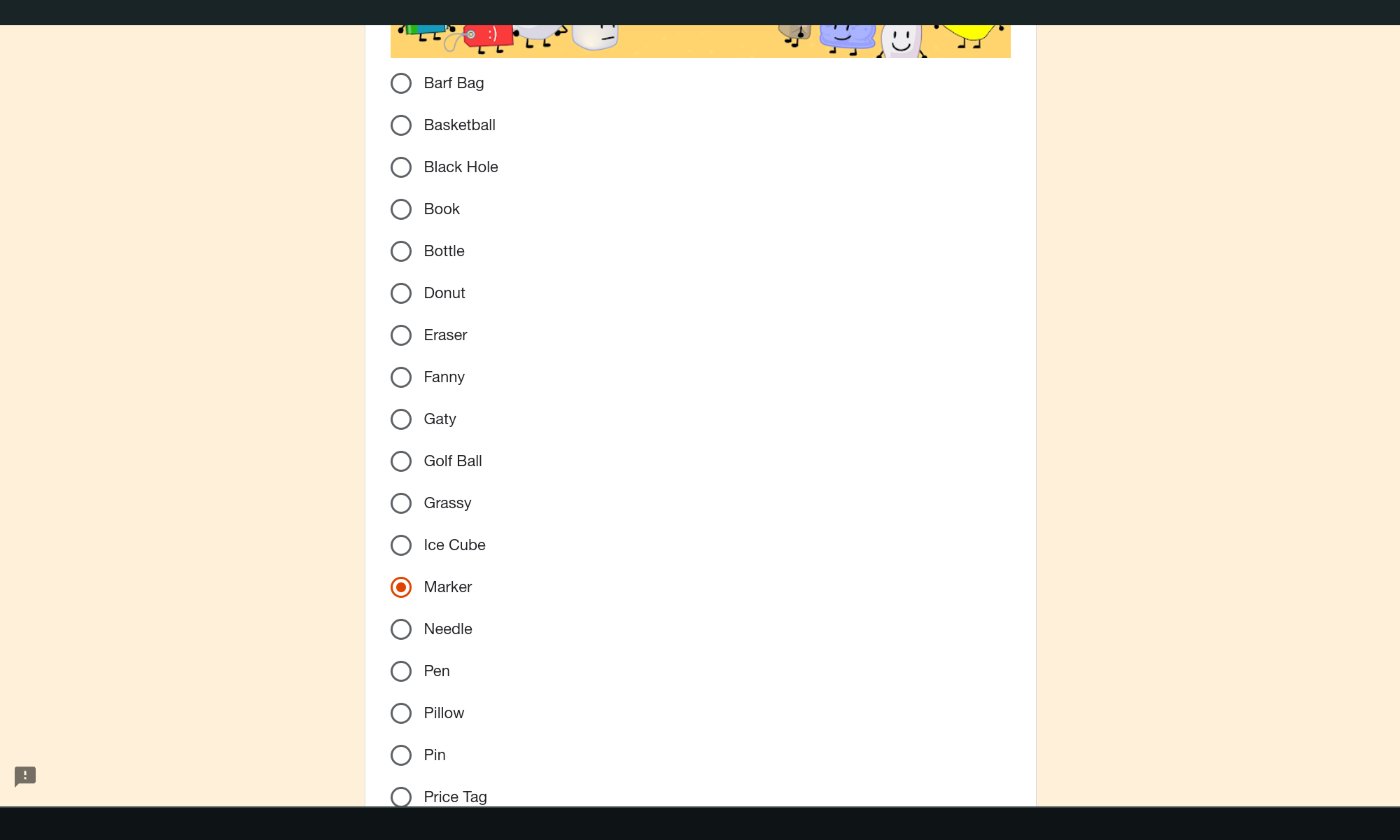Choose Basketball radio button

[x=401, y=125]
